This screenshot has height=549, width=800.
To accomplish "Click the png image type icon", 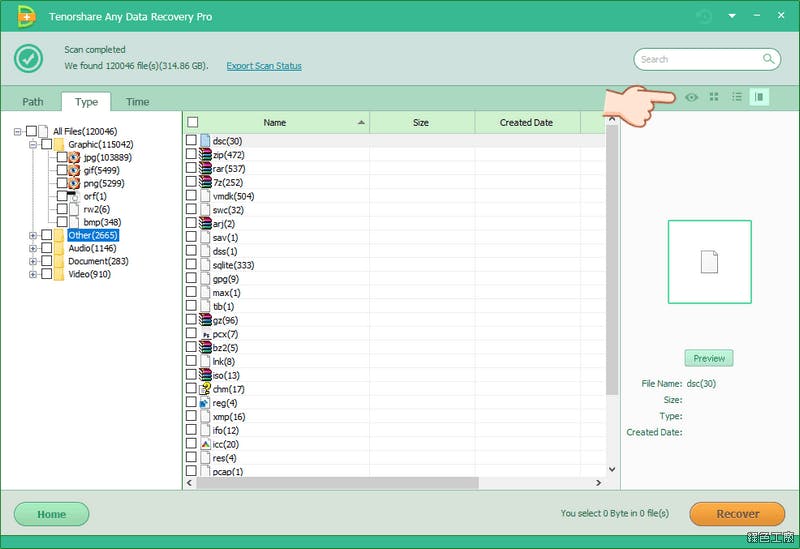I will (74, 183).
